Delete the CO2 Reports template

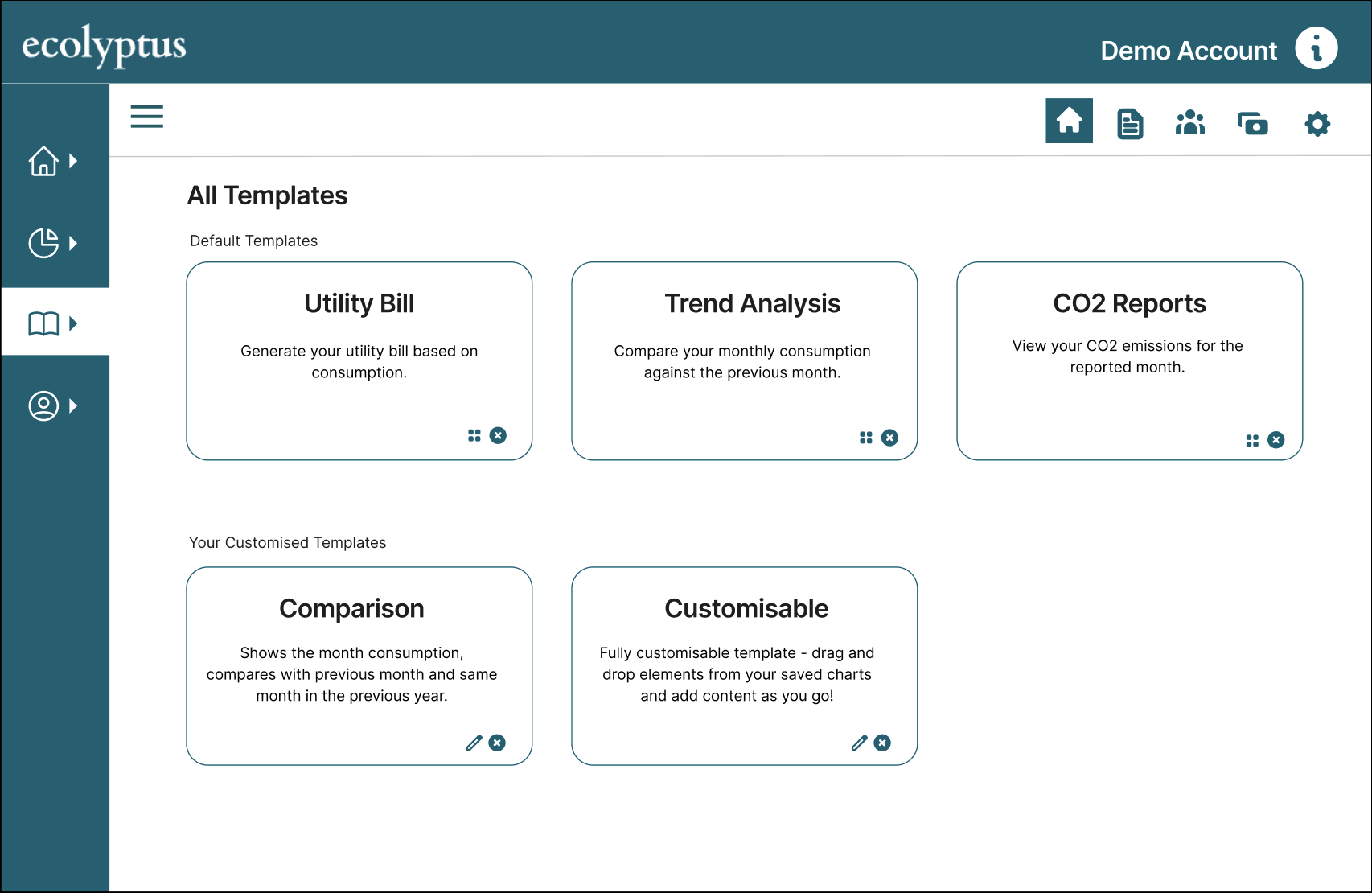pyautogui.click(x=1275, y=440)
